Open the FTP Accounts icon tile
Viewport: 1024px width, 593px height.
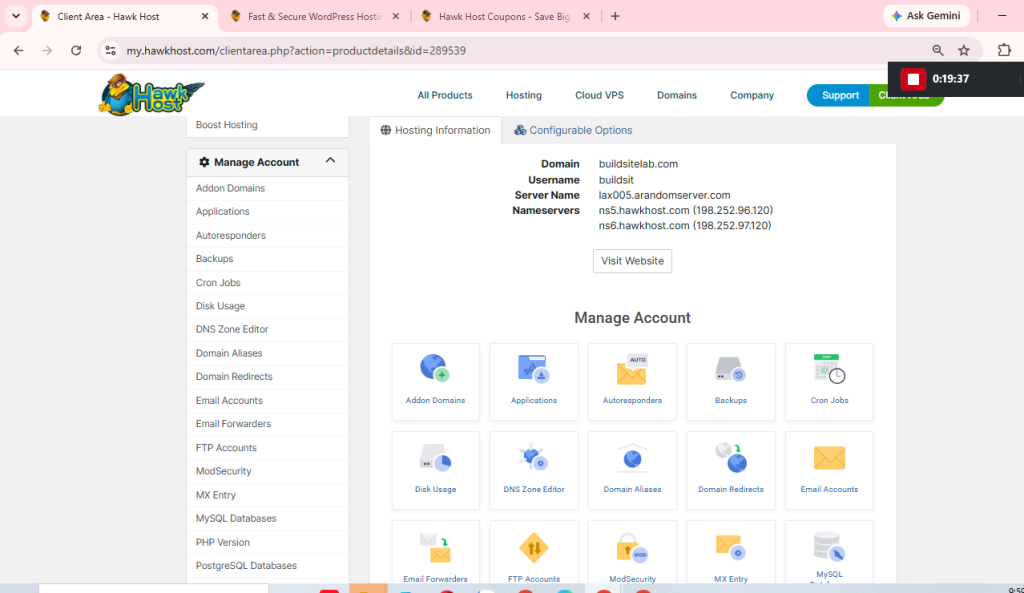click(534, 553)
